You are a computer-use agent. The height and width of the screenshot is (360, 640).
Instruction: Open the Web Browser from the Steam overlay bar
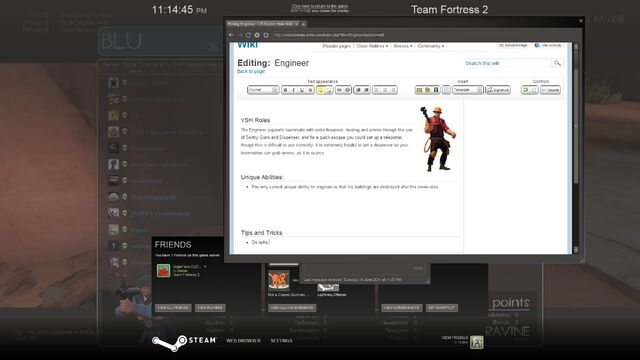click(243, 340)
